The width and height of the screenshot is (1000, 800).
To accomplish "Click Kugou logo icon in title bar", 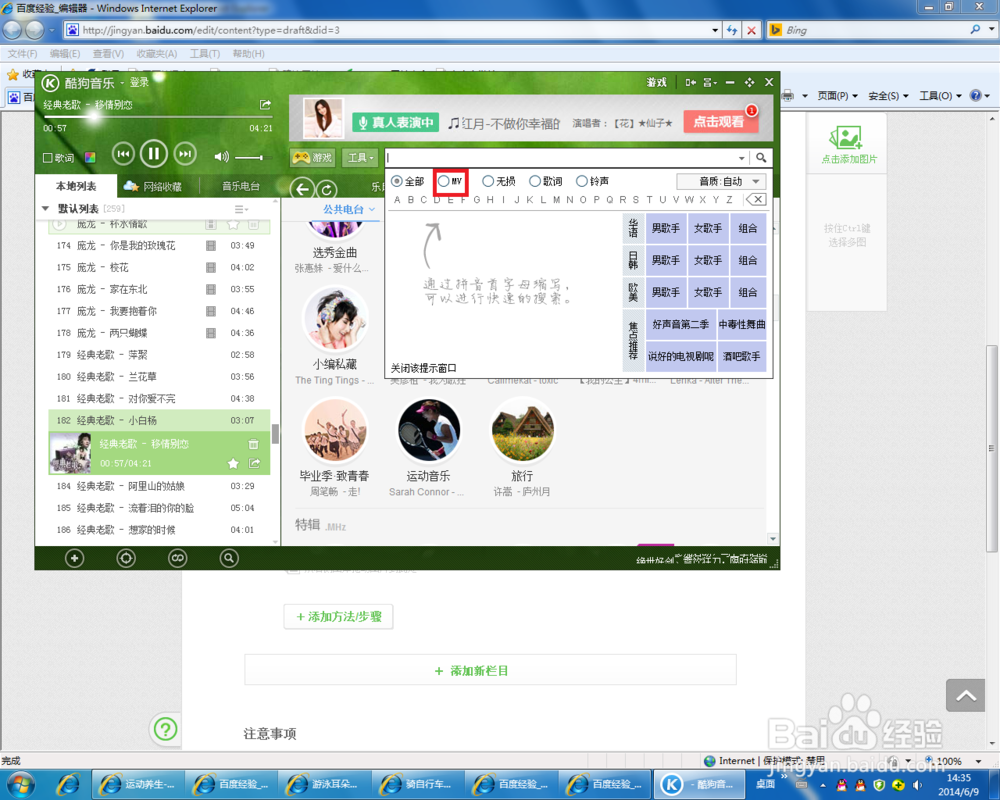I will 50,83.
